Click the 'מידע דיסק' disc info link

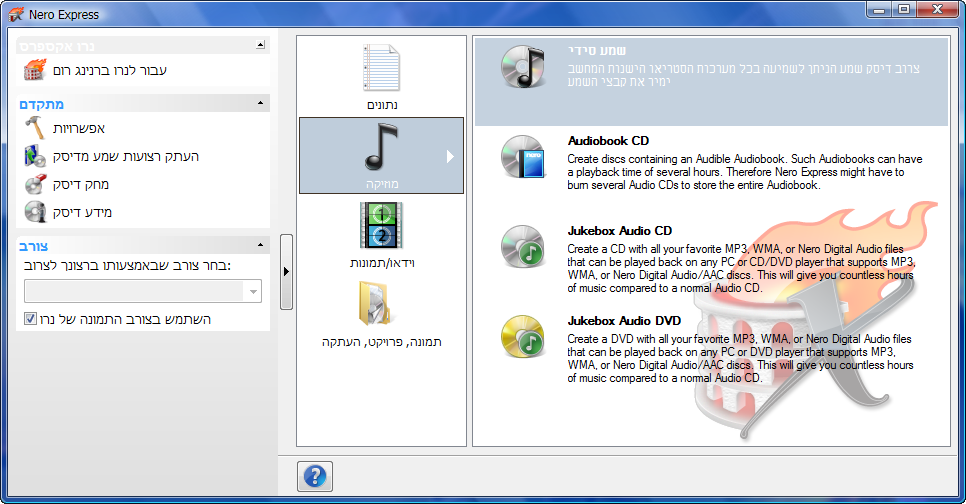pos(82,213)
